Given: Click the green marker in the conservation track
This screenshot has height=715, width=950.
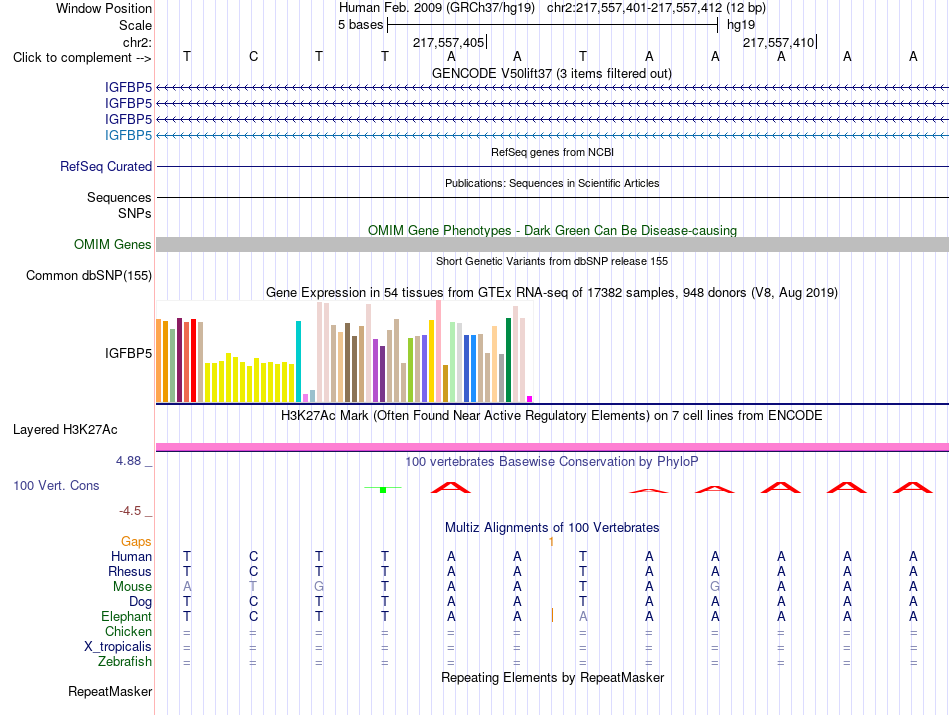Looking at the screenshot, I should (383, 490).
